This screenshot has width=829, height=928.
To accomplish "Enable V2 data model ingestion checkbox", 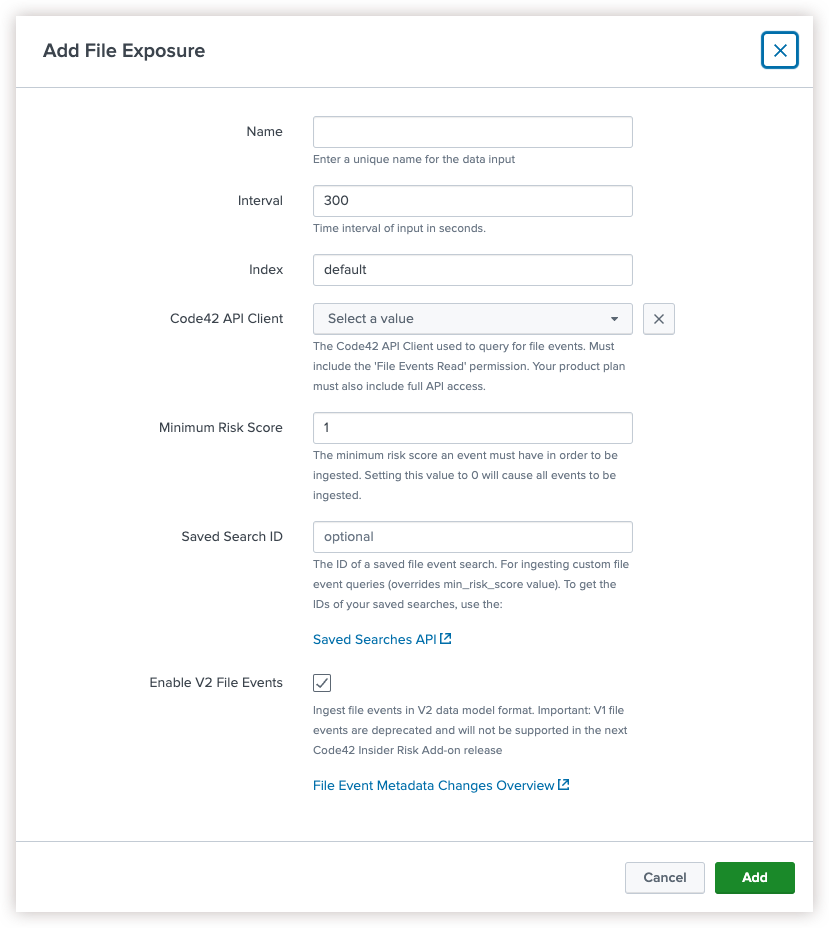I will [x=321, y=682].
